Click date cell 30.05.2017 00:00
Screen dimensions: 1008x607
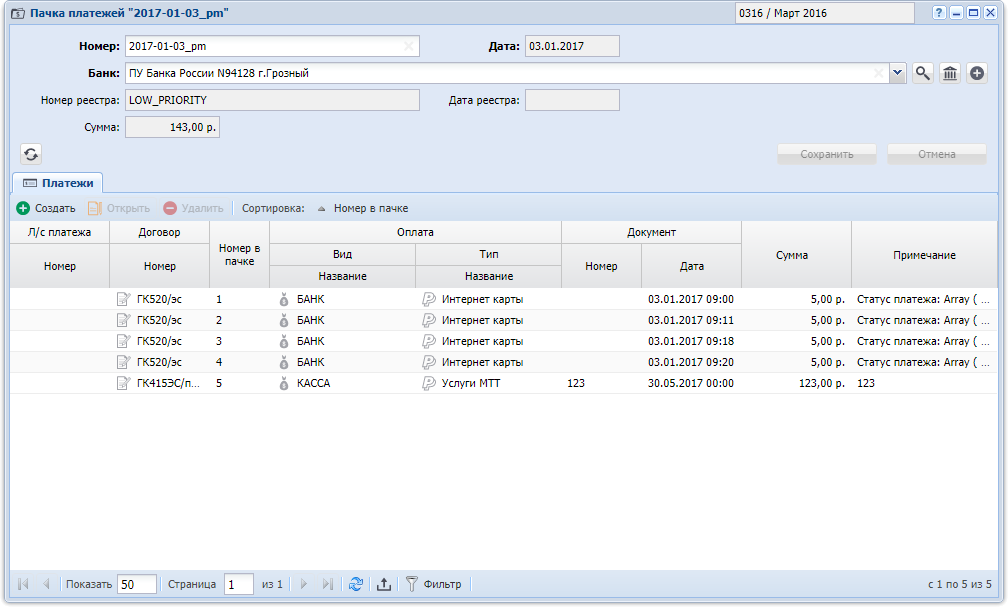pos(691,383)
